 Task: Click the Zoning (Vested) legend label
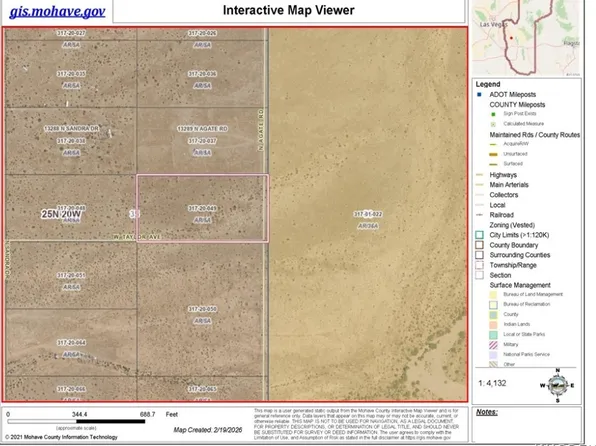tap(512, 225)
